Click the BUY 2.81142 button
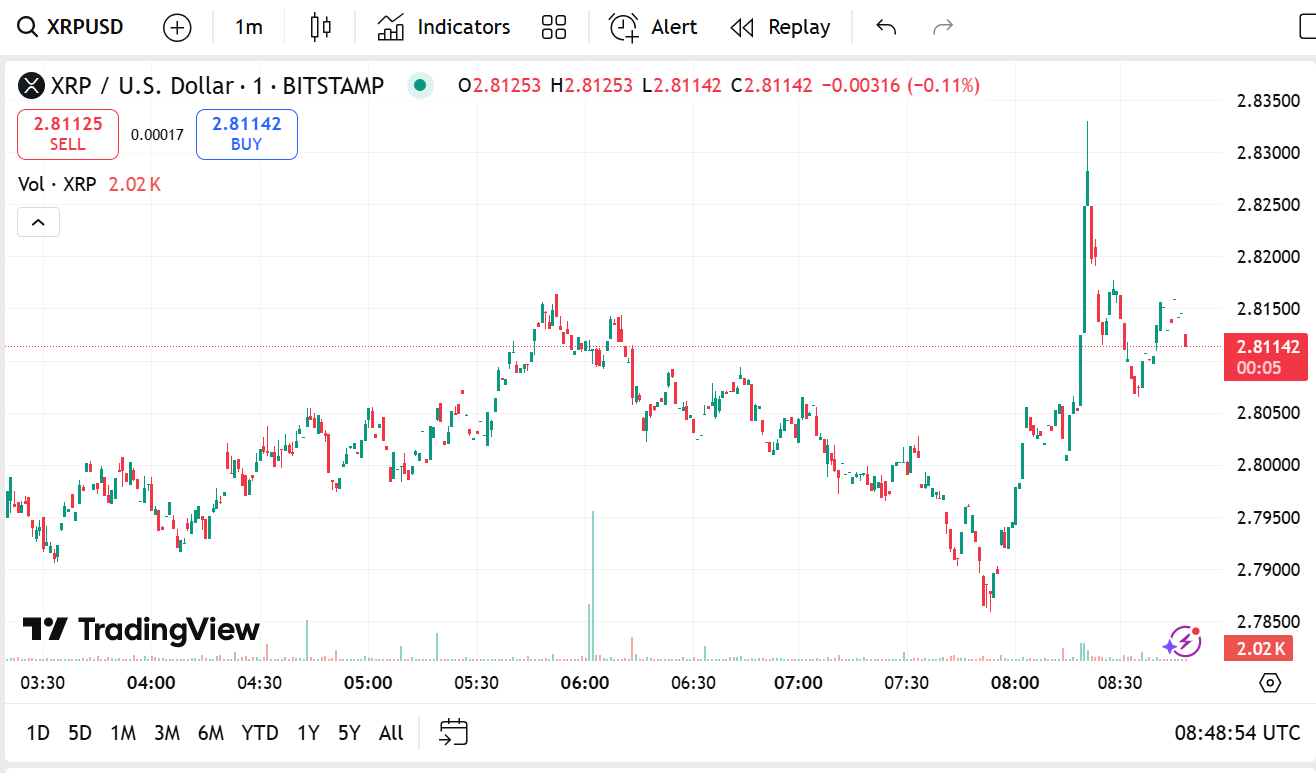This screenshot has height=773, width=1316. click(247, 134)
